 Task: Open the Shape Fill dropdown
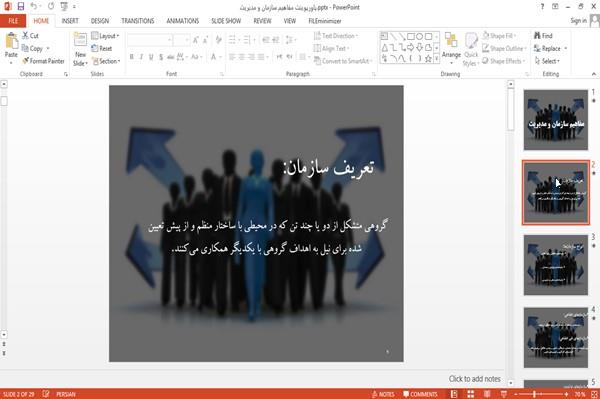(499, 36)
